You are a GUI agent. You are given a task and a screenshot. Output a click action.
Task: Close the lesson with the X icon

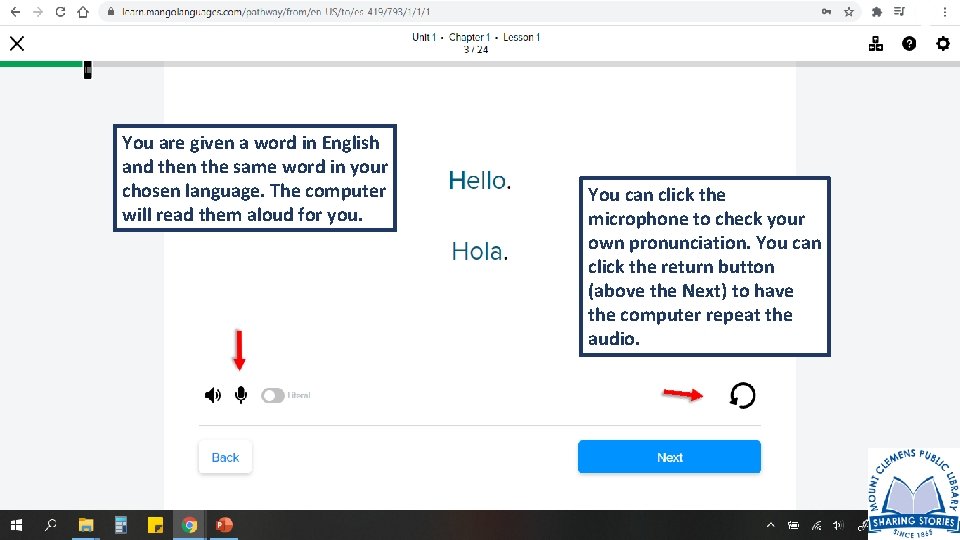[x=17, y=43]
